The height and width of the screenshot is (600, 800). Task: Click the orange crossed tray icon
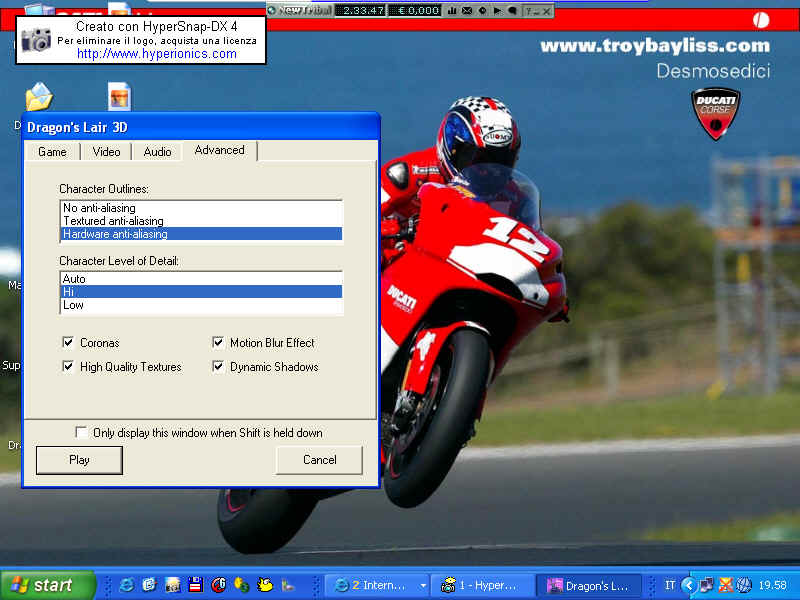(x=726, y=585)
